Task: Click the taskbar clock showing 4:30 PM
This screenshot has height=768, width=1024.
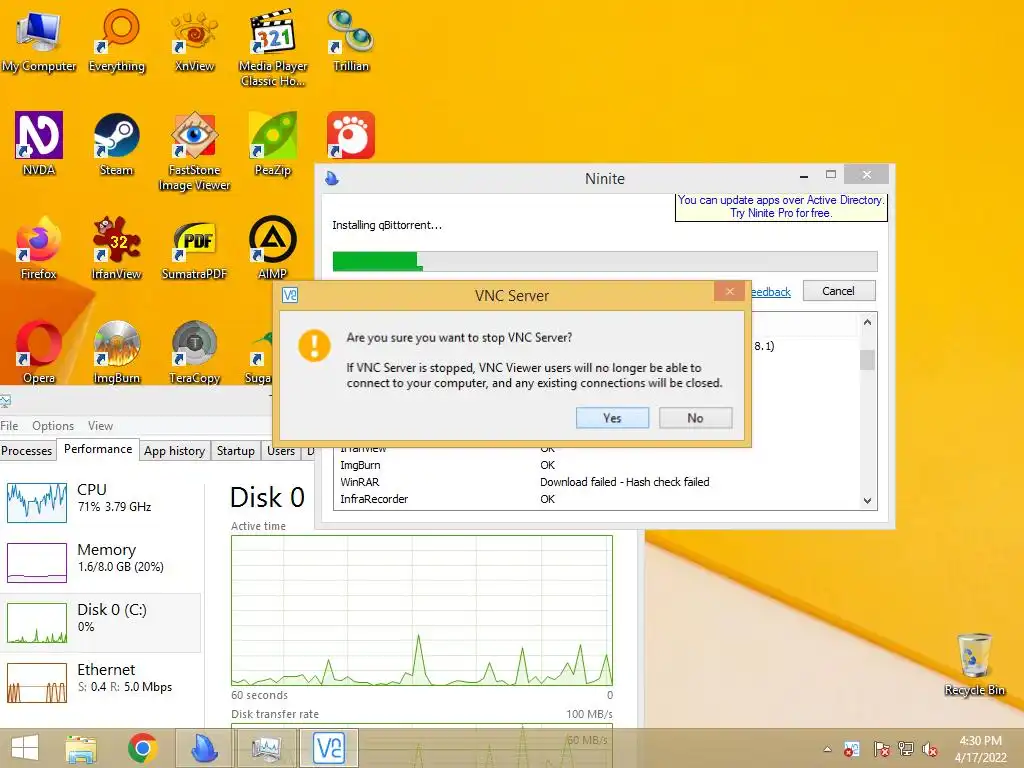Action: pos(980,749)
